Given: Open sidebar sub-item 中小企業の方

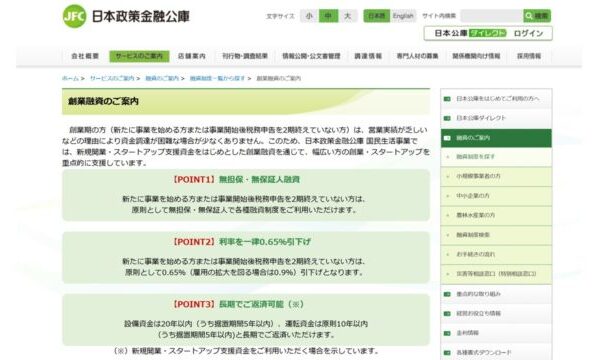Looking at the screenshot, I should (x=496, y=196).
